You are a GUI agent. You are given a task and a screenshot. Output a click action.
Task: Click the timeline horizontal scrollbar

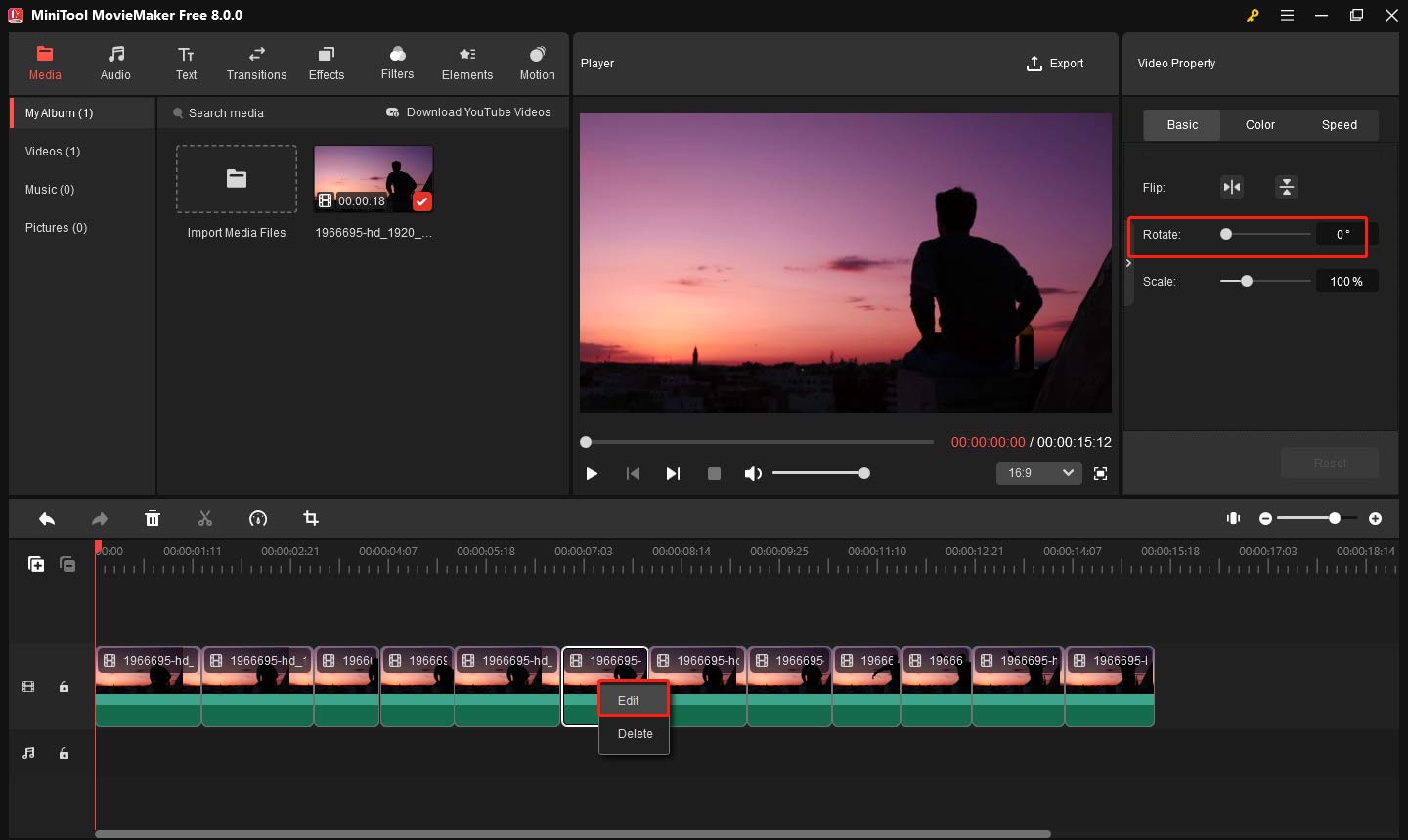(573, 834)
